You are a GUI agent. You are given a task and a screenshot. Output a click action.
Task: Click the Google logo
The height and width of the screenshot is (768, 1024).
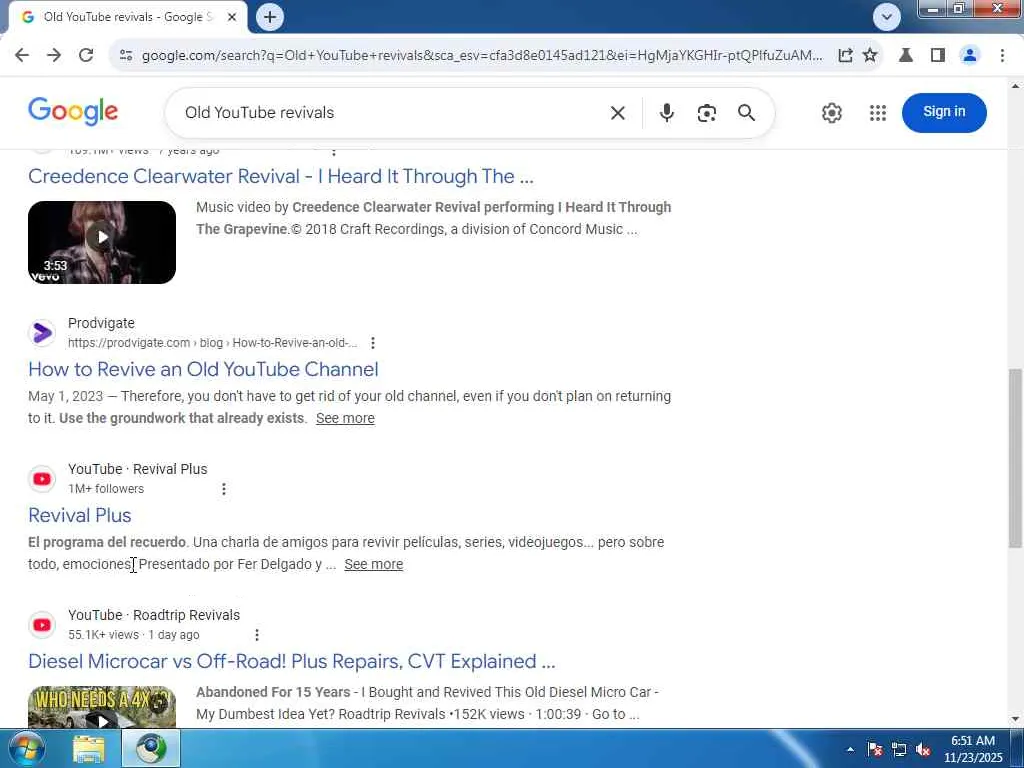click(x=73, y=112)
